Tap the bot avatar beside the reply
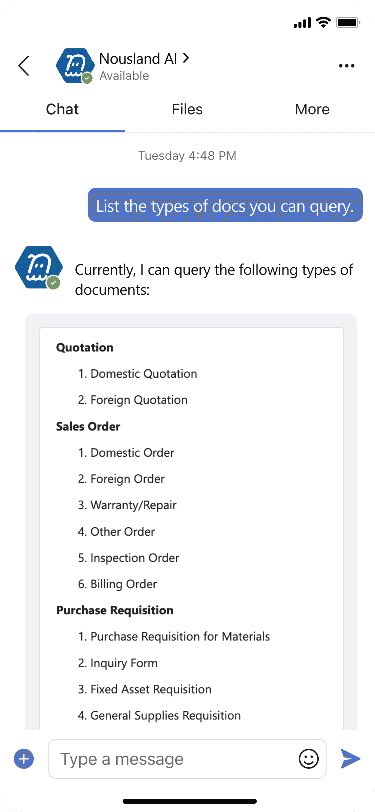The height and width of the screenshot is (812, 375). click(x=38, y=267)
